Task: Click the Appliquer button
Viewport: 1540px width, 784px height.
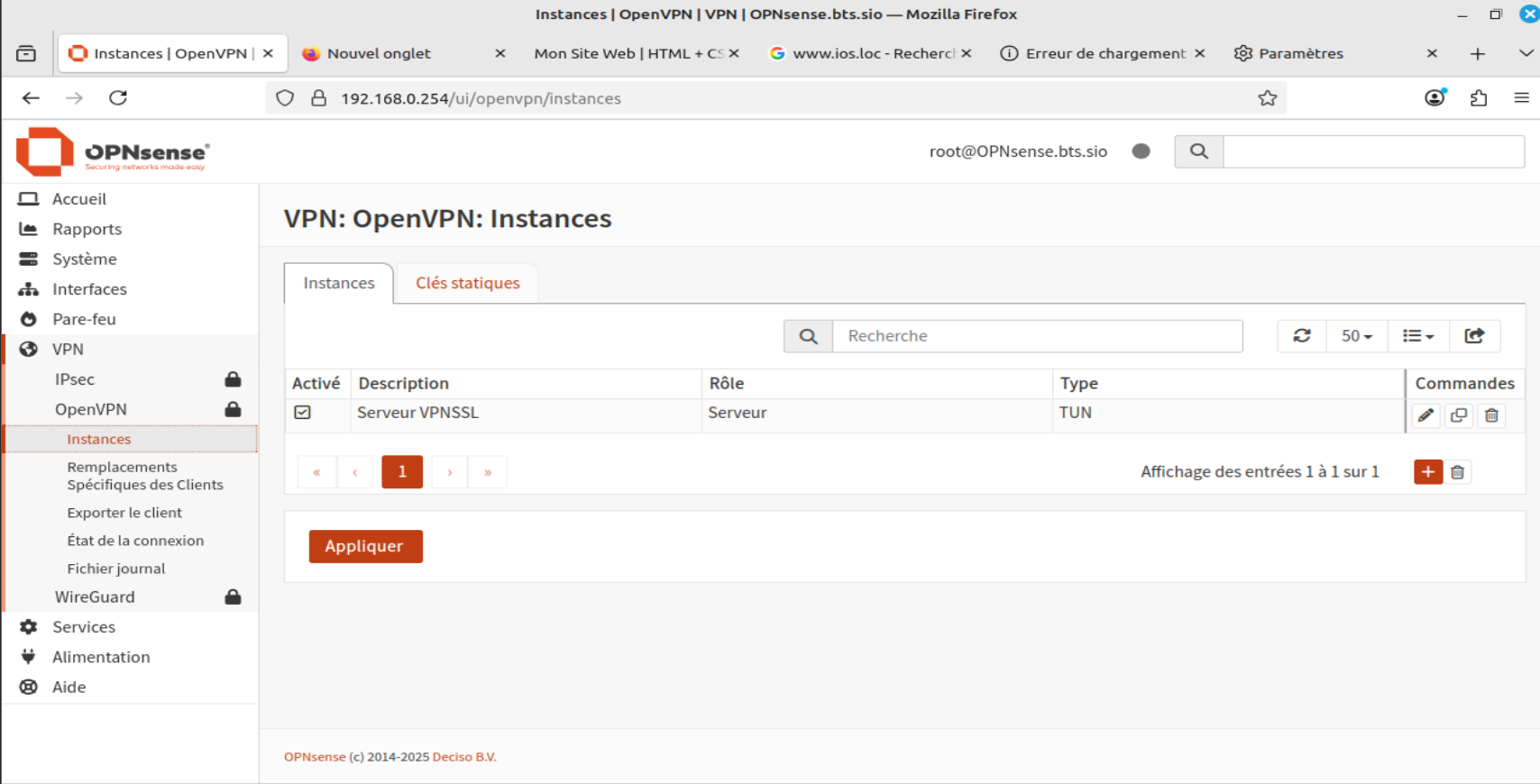Action: (x=365, y=546)
